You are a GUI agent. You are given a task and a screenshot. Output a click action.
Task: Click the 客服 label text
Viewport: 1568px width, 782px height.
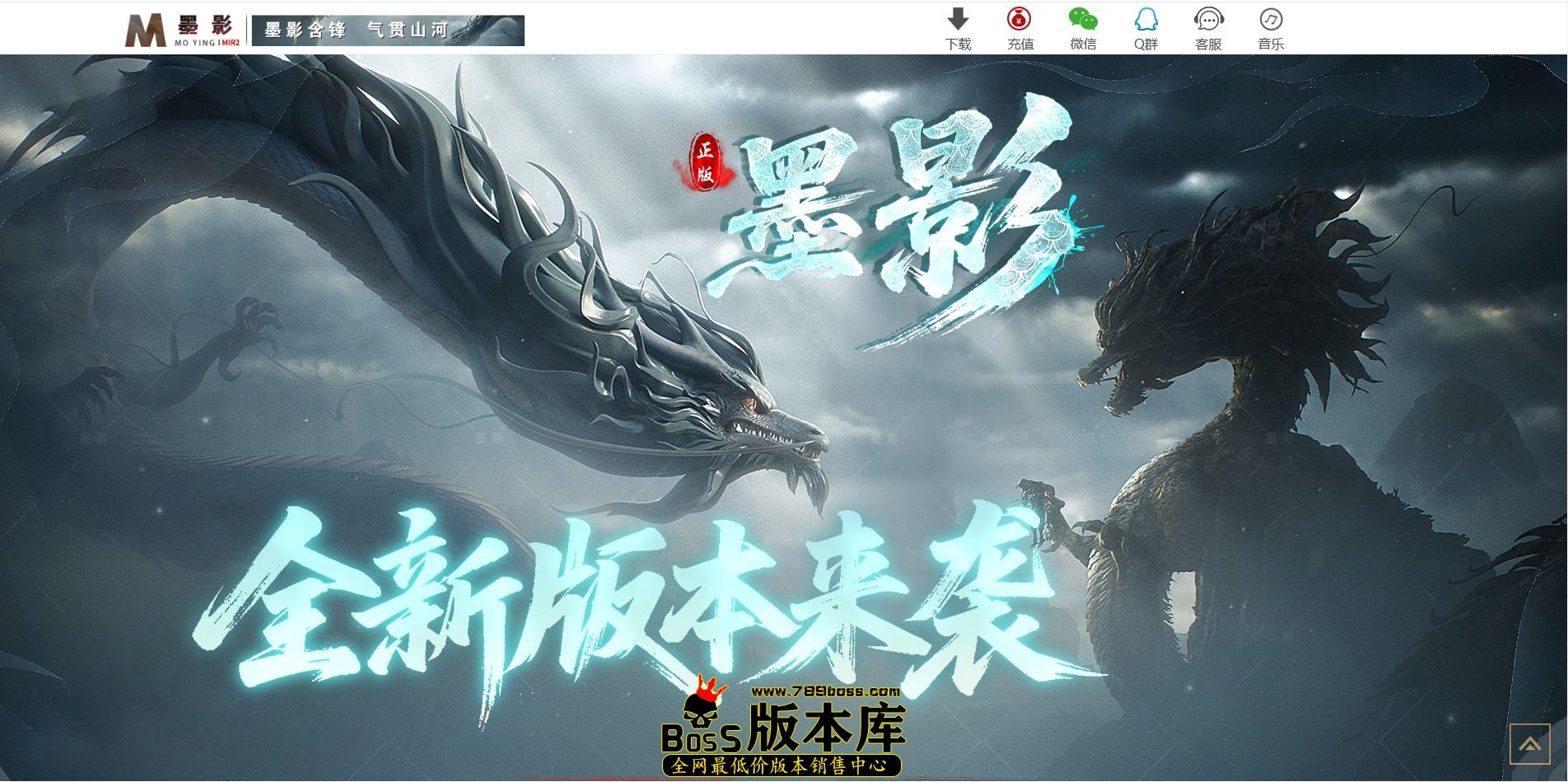coord(1208,43)
